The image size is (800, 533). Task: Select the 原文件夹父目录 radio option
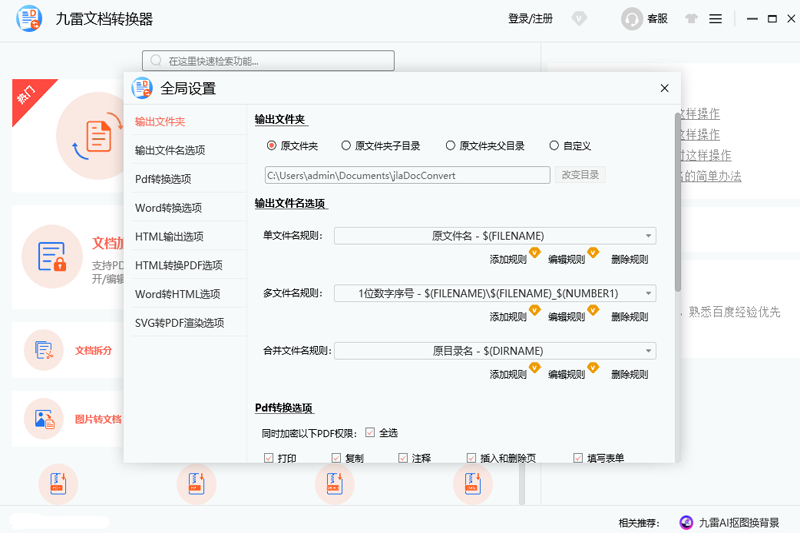(x=450, y=146)
